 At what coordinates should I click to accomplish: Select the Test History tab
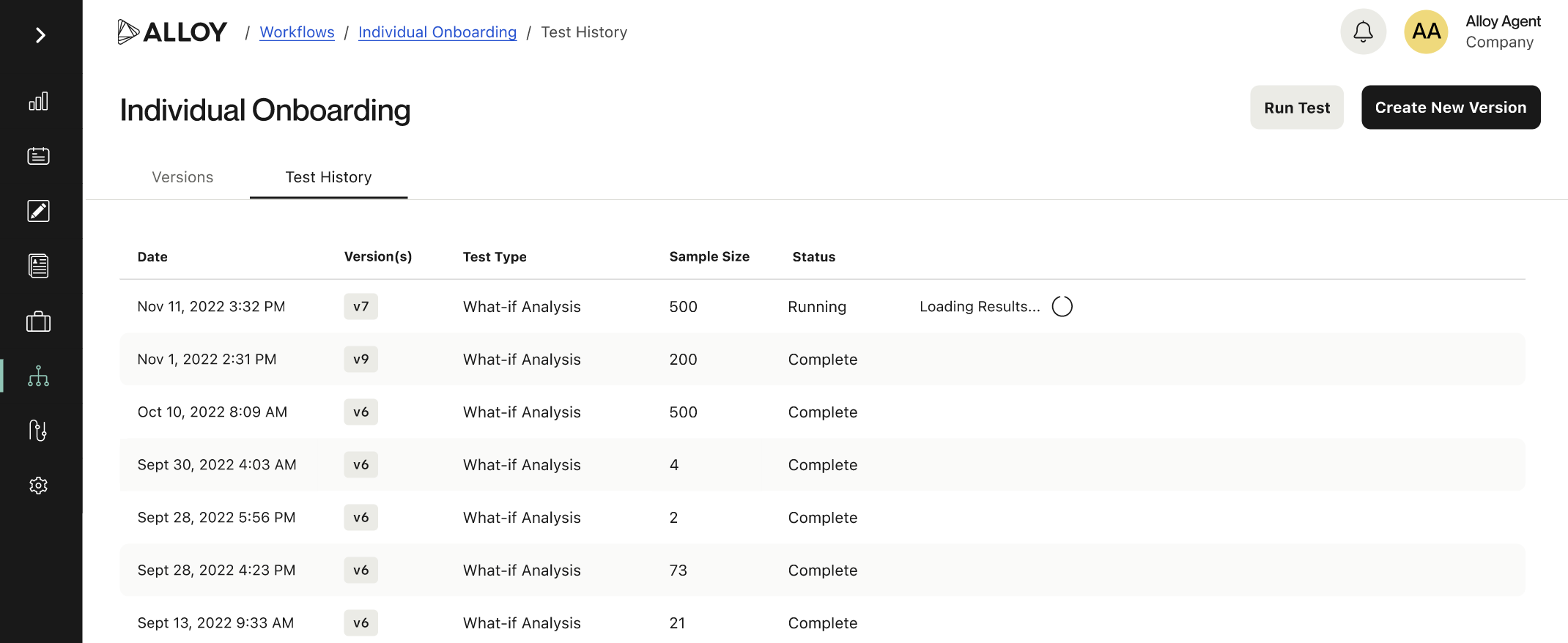(328, 177)
